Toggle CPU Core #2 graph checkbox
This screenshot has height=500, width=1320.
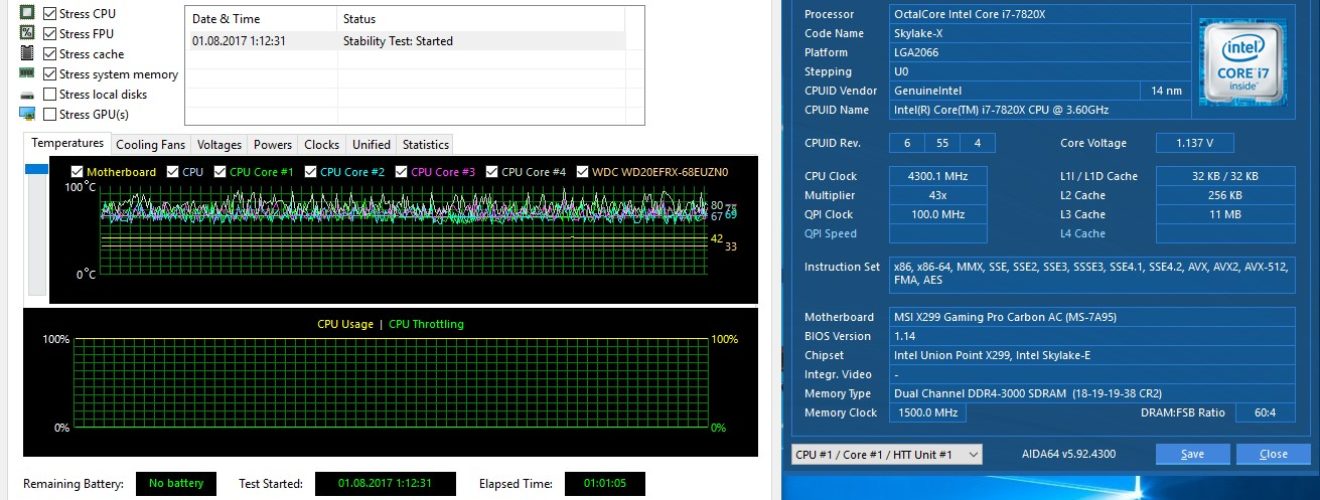click(x=310, y=172)
